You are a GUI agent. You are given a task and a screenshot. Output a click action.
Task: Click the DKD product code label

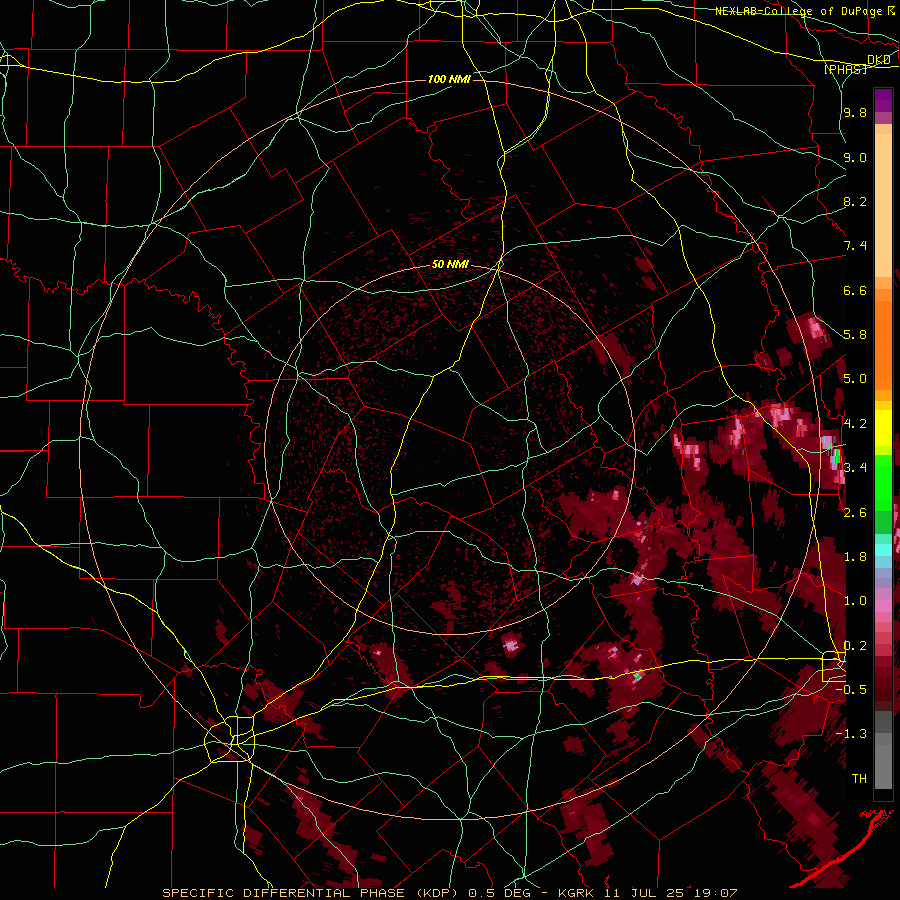pos(879,60)
